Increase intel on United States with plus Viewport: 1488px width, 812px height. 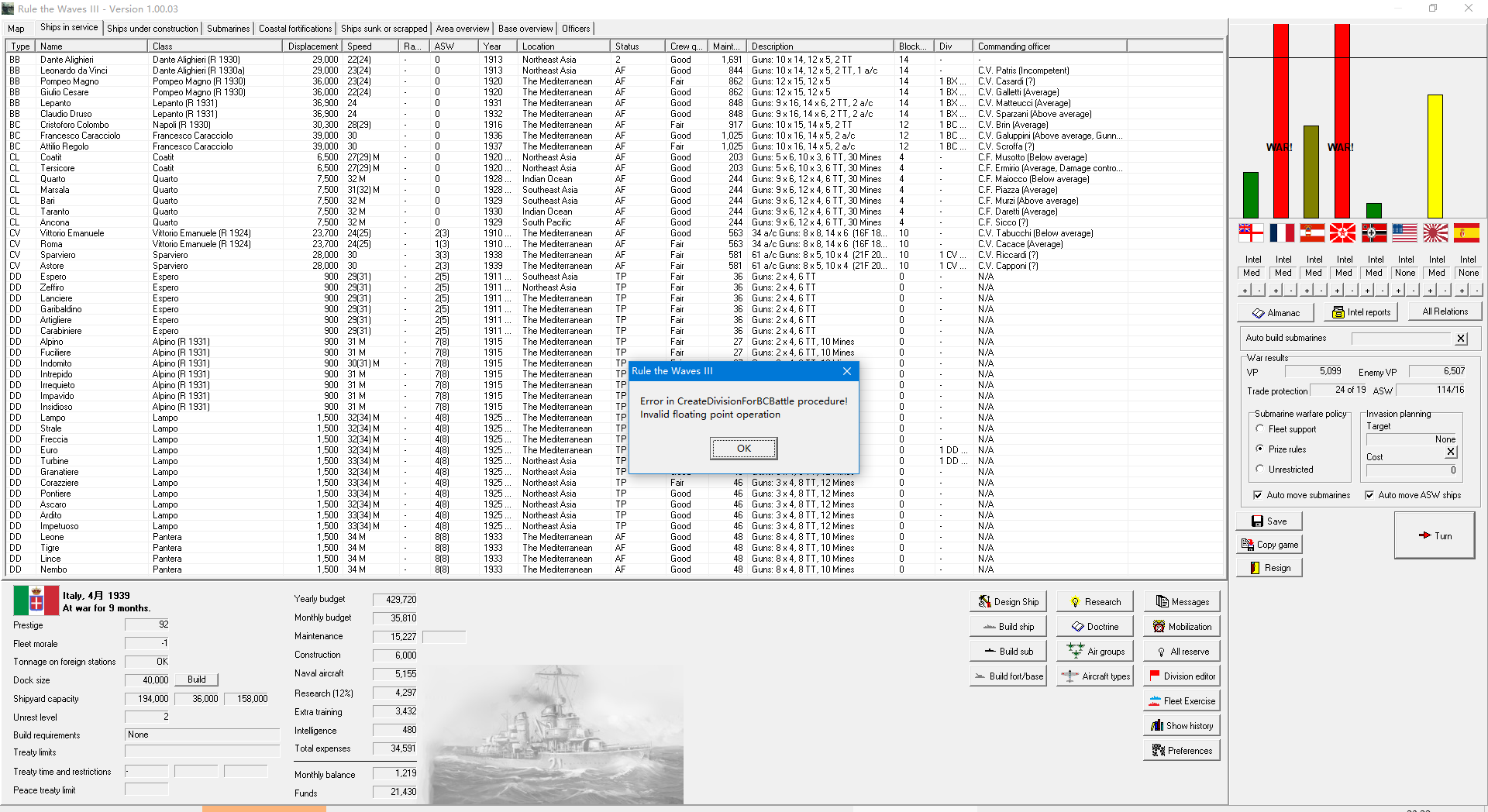(1399, 291)
